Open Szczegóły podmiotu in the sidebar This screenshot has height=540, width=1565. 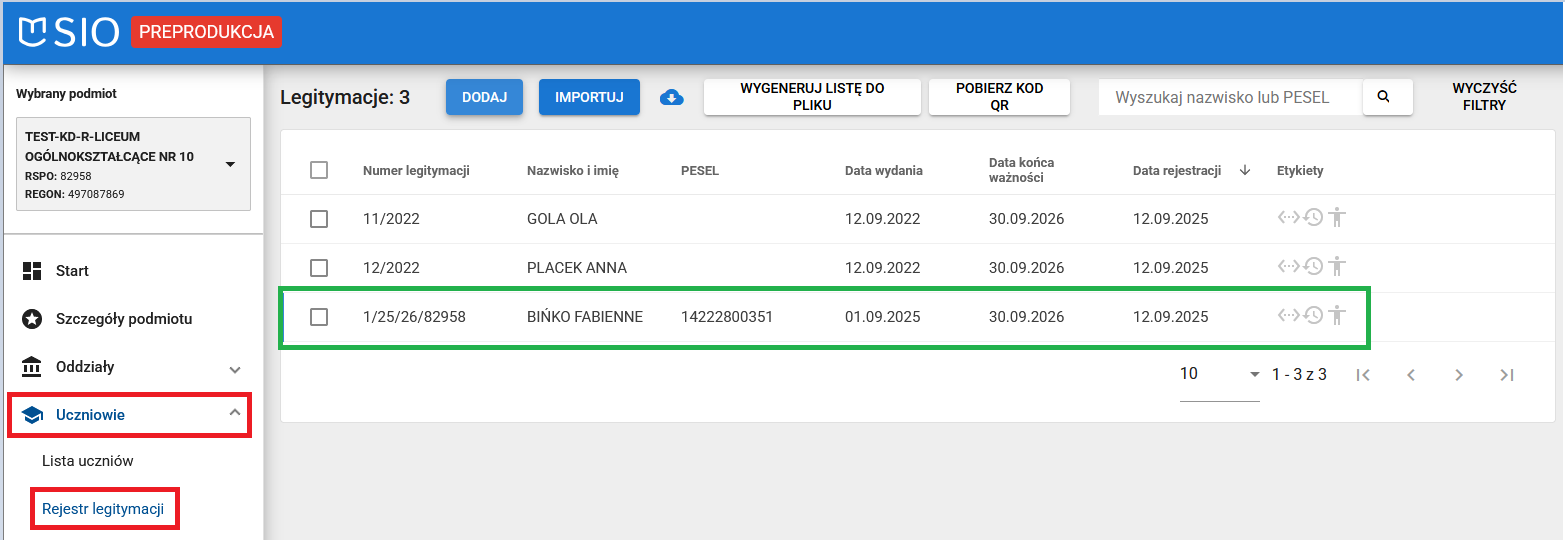pos(123,319)
